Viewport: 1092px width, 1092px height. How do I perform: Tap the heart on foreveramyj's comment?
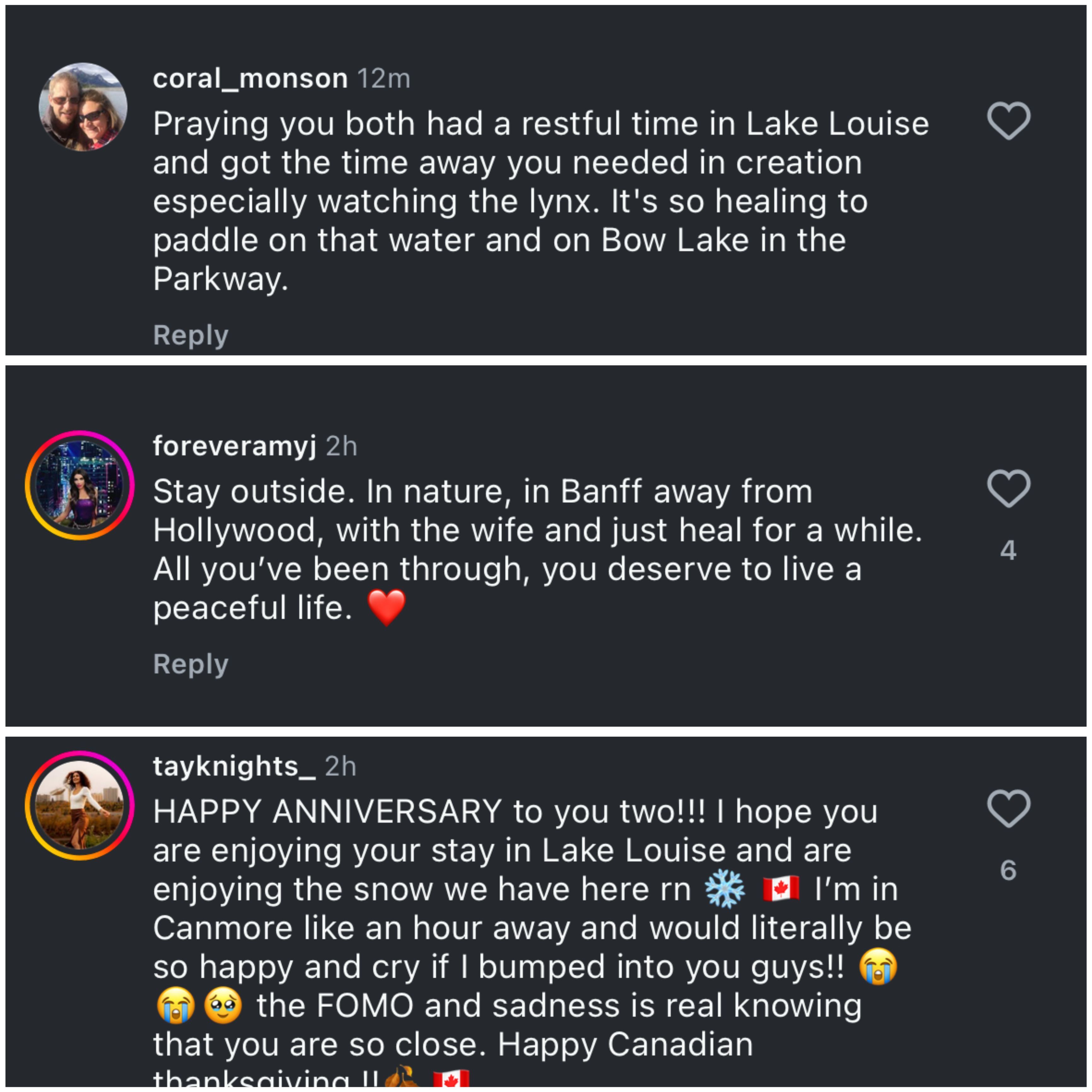tap(1008, 488)
